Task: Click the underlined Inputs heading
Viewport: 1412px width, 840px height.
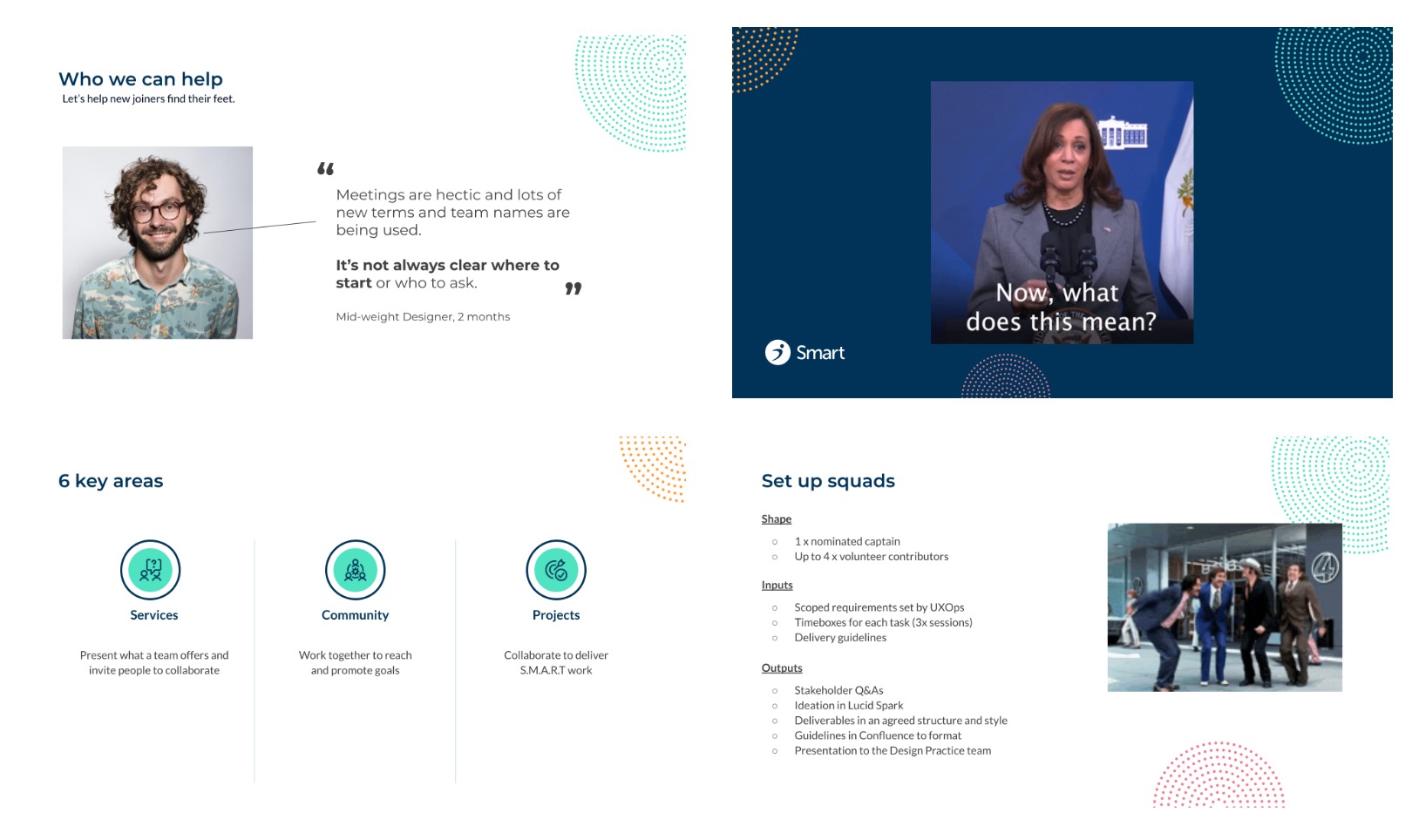Action: 777,586
